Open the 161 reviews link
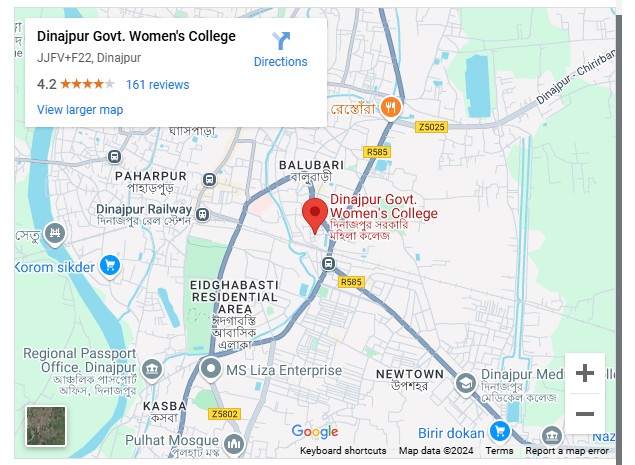635x465 pixels. point(158,85)
